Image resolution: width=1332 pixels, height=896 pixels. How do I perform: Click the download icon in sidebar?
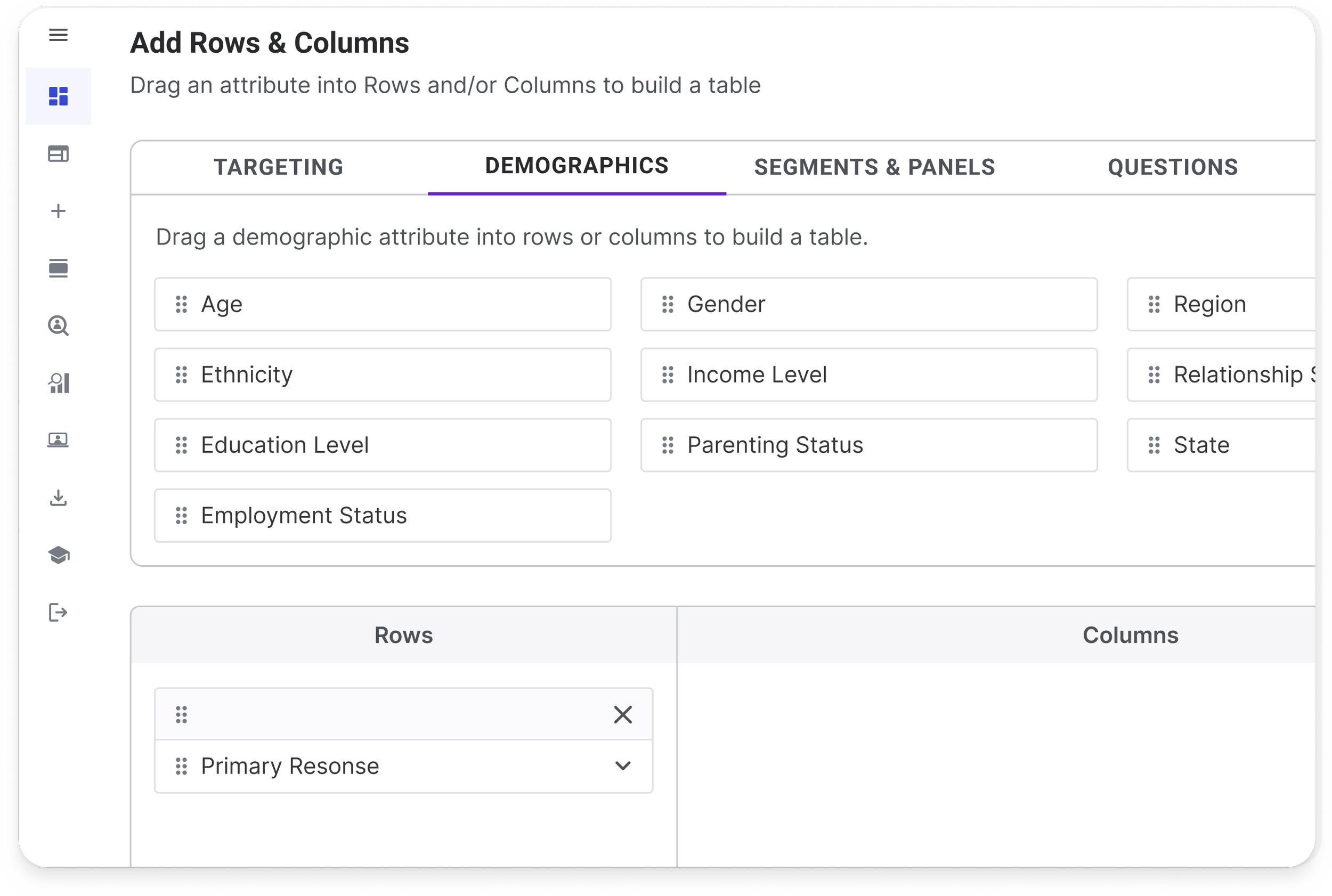[58, 498]
